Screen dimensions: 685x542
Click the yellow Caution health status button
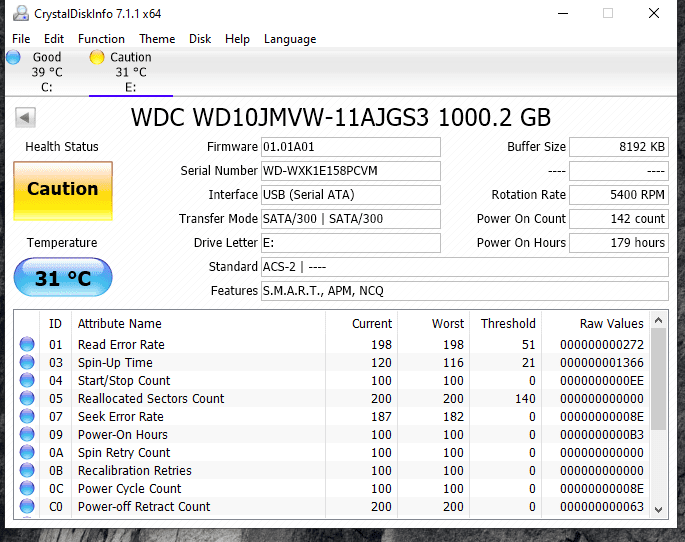tap(63, 191)
